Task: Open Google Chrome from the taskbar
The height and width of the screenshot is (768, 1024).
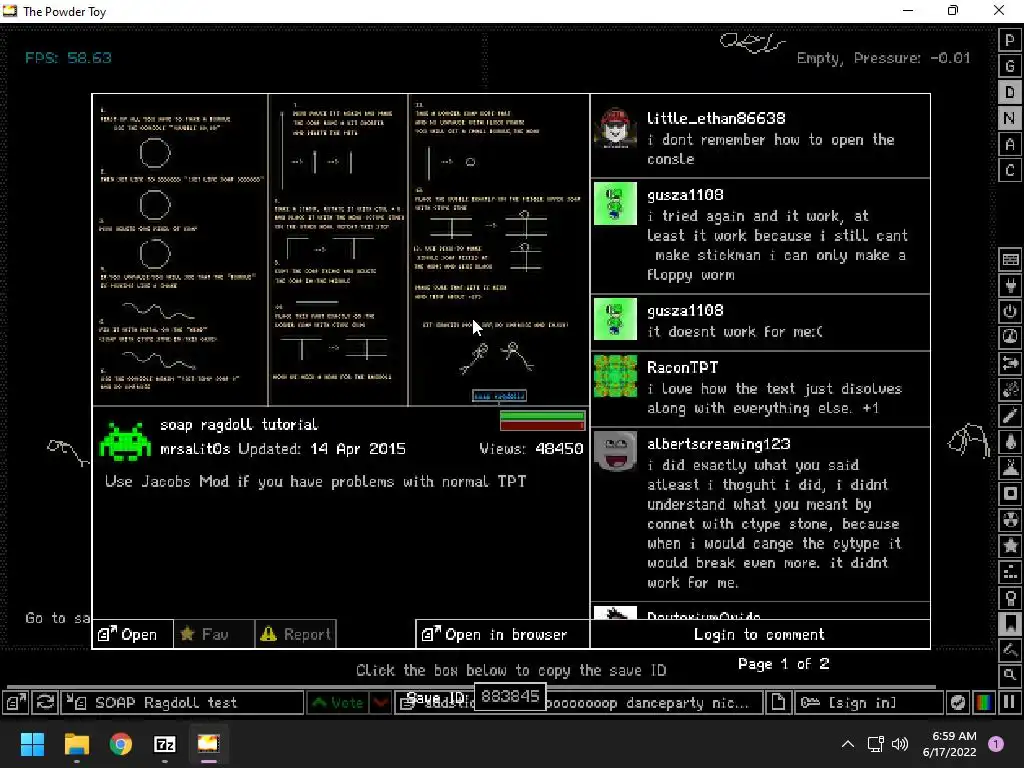Action: coord(121,744)
